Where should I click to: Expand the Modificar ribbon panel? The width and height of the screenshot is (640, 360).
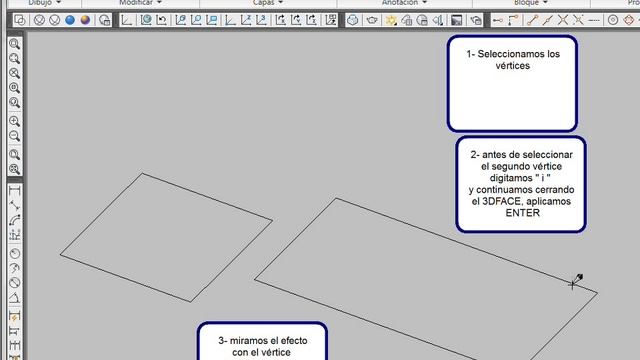click(x=140, y=2)
